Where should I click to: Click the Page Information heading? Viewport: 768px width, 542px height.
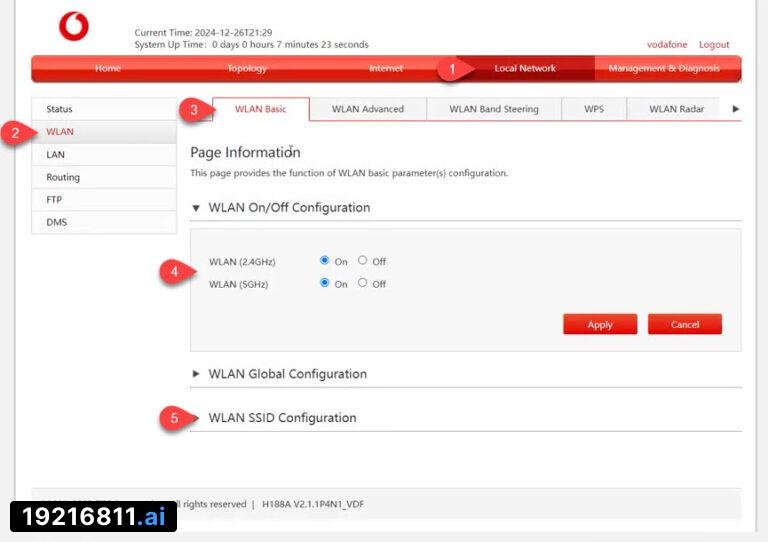coord(245,152)
